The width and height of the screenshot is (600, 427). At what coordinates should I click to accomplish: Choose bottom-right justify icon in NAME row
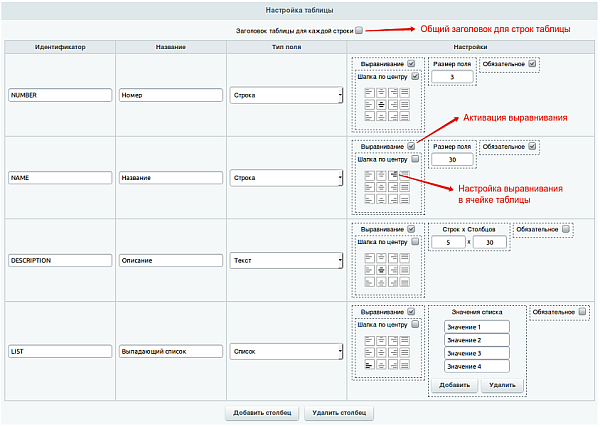coord(406,199)
